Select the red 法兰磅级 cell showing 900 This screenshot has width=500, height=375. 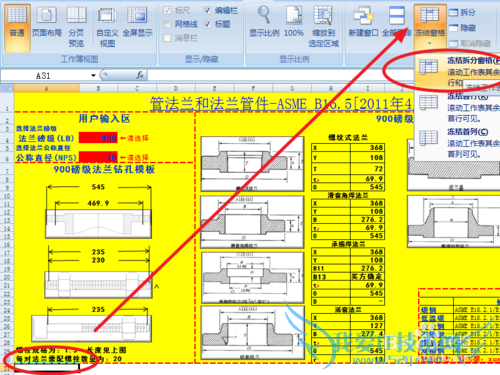pos(98,138)
